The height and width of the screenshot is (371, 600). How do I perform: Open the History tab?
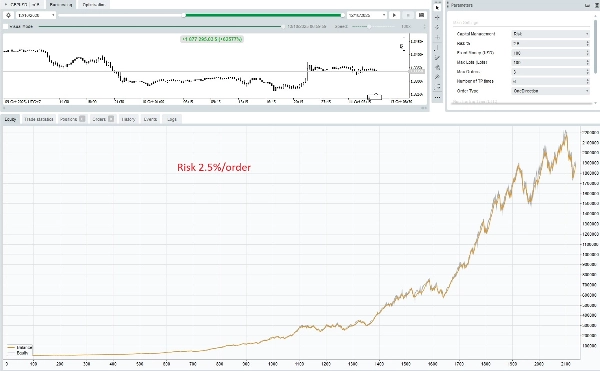pyautogui.click(x=129, y=119)
